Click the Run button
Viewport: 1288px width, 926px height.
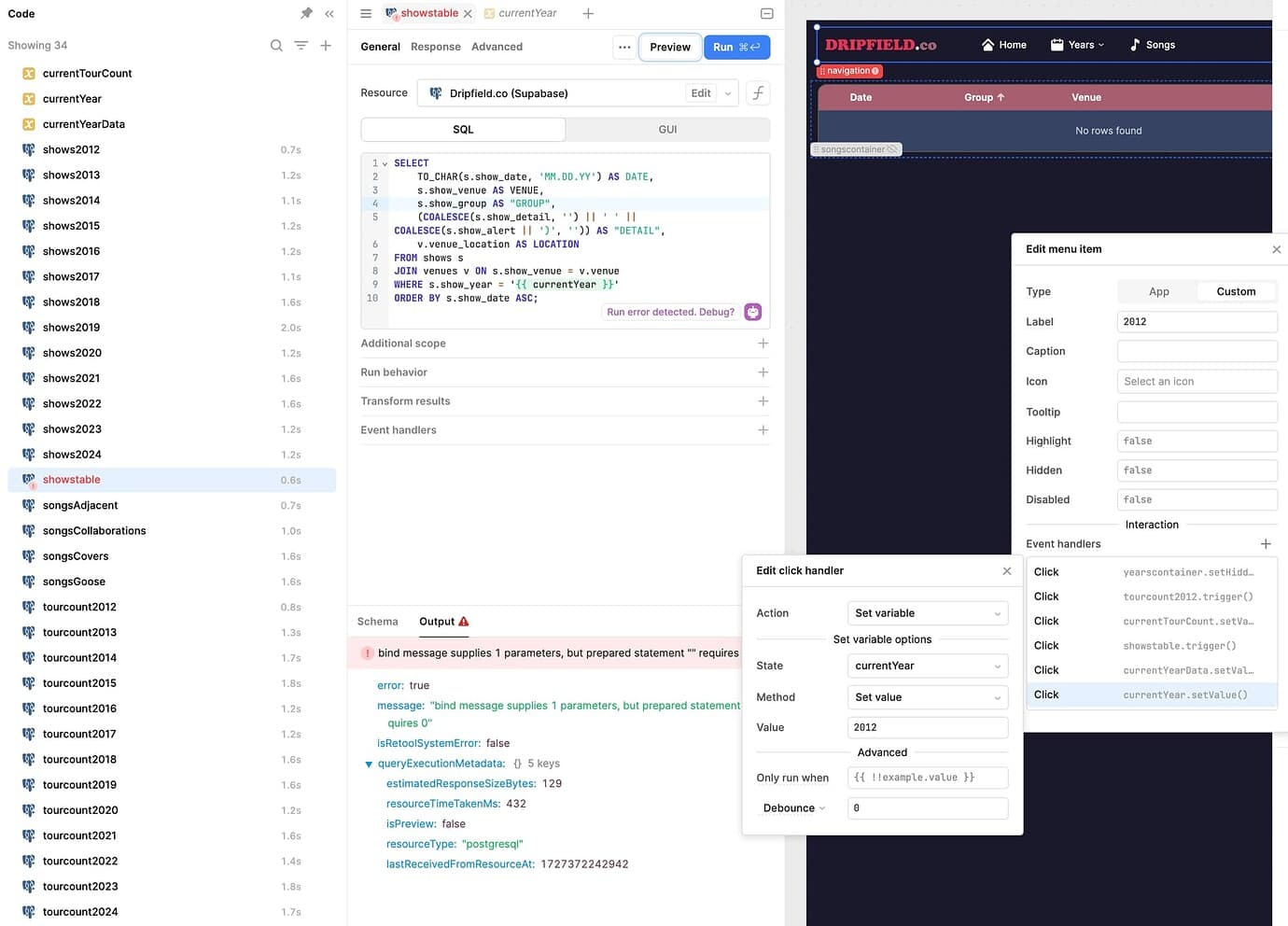(x=736, y=47)
